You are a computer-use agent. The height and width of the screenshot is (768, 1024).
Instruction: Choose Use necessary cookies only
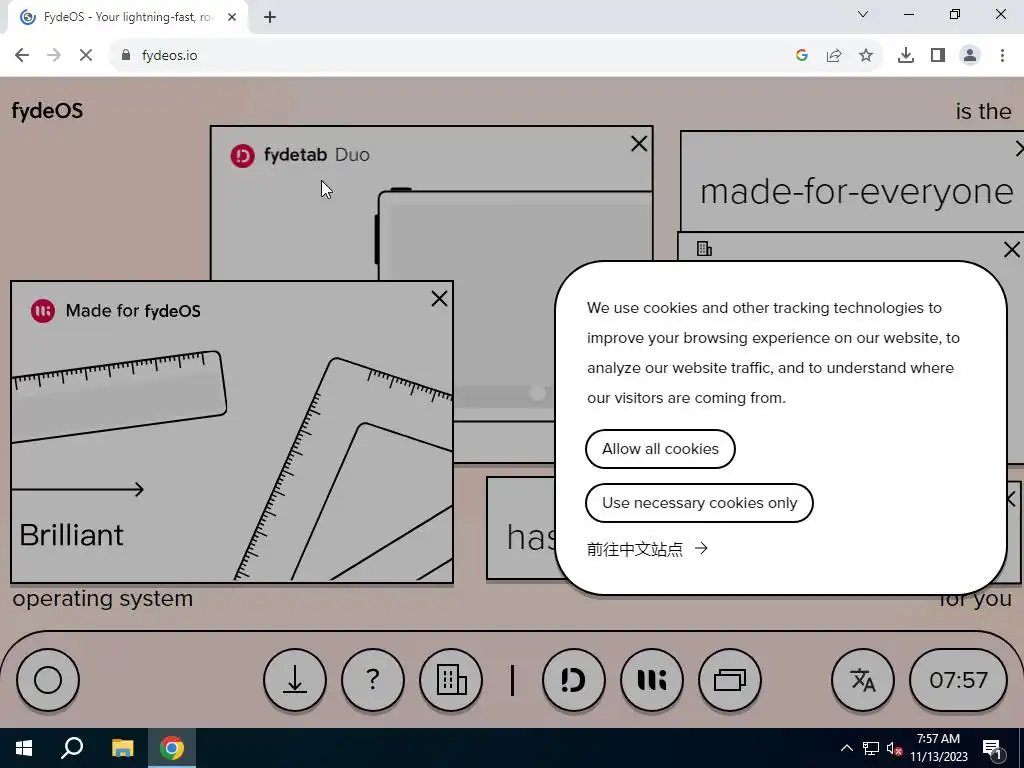pos(699,503)
